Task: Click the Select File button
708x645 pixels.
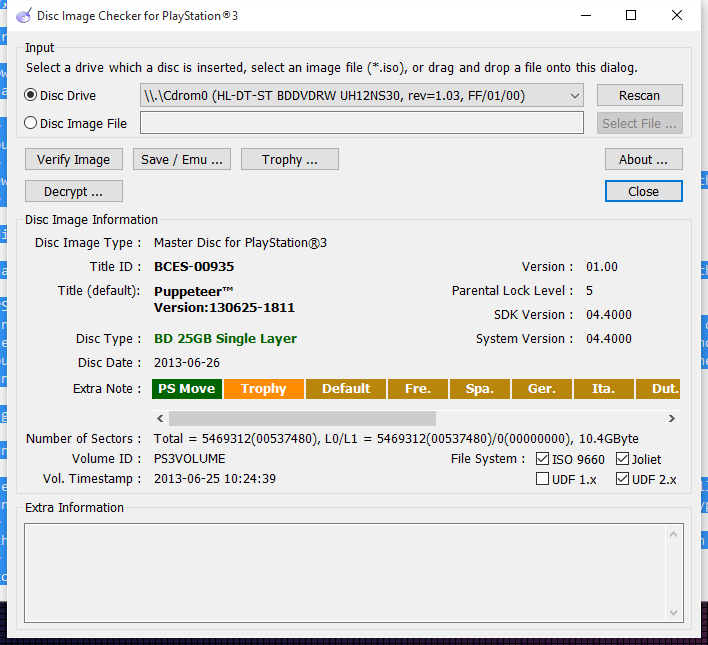Action: 639,123
